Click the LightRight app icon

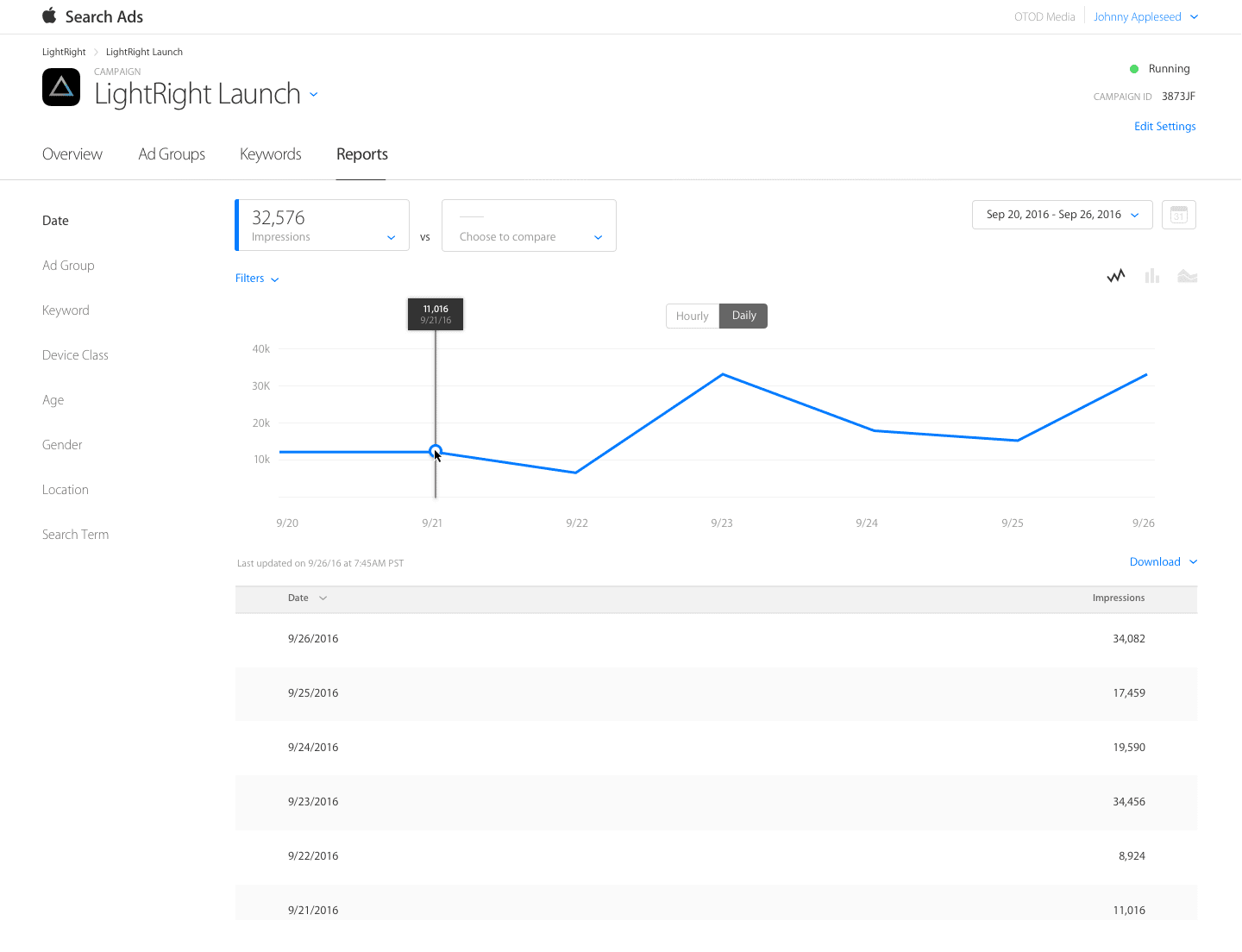tap(61, 87)
